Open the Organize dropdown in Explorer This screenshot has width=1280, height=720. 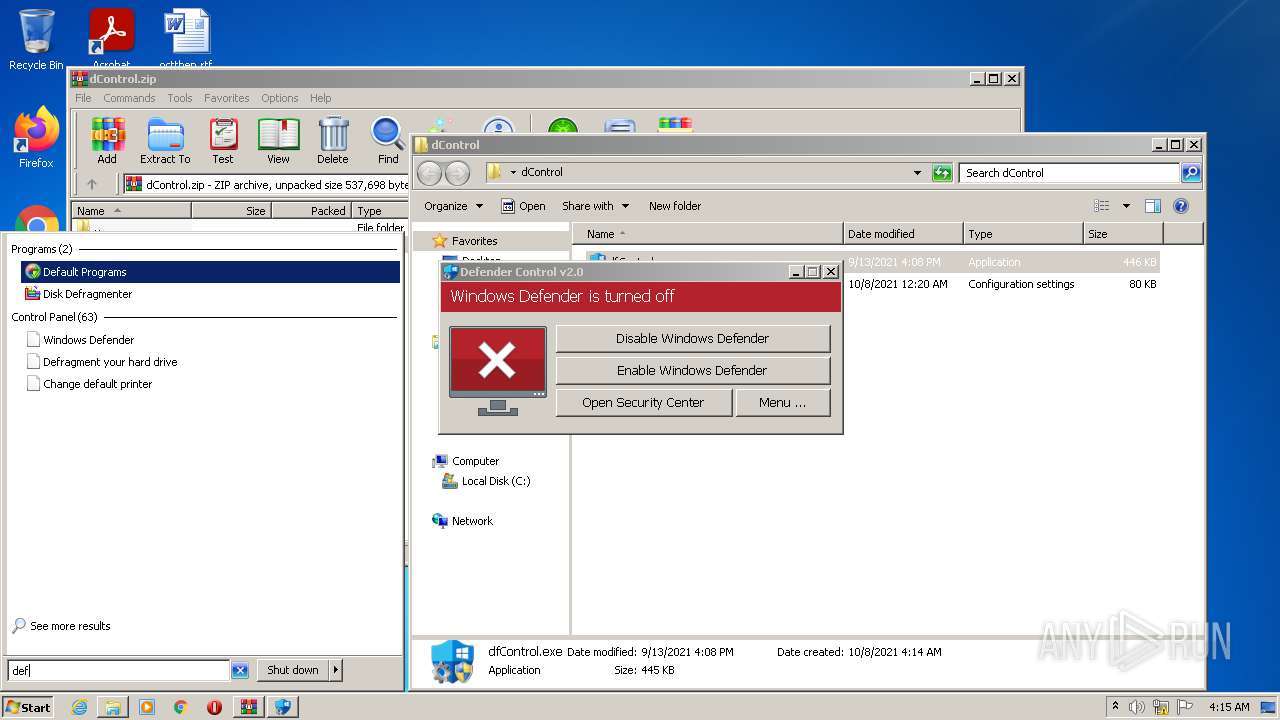(453, 206)
